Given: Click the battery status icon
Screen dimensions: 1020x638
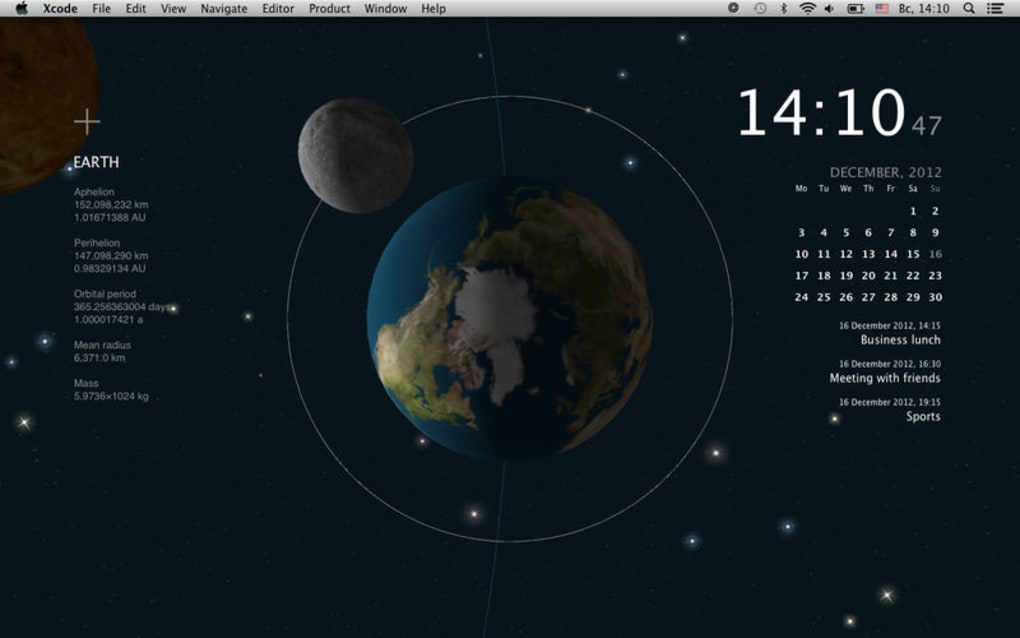Looking at the screenshot, I should 856,8.
